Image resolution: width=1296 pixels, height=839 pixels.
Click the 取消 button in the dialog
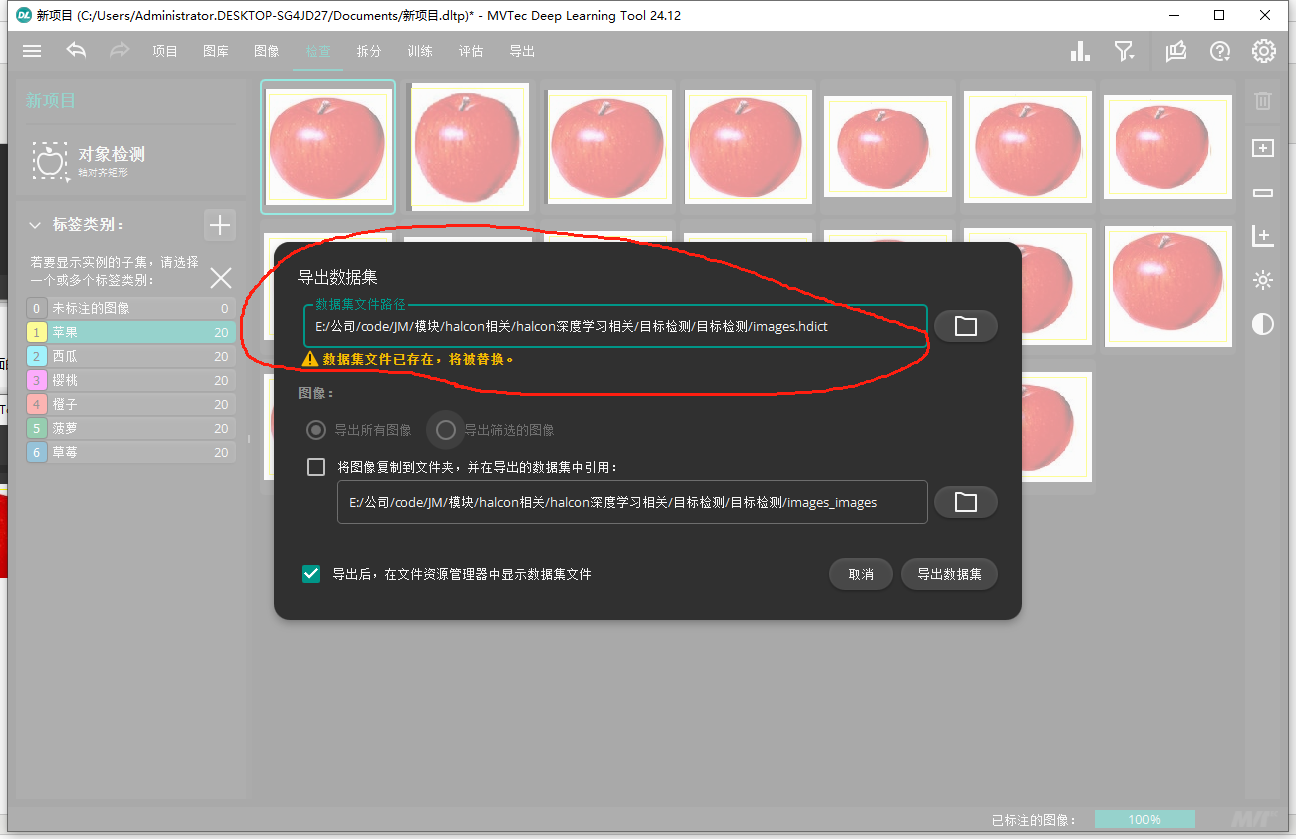(x=860, y=574)
